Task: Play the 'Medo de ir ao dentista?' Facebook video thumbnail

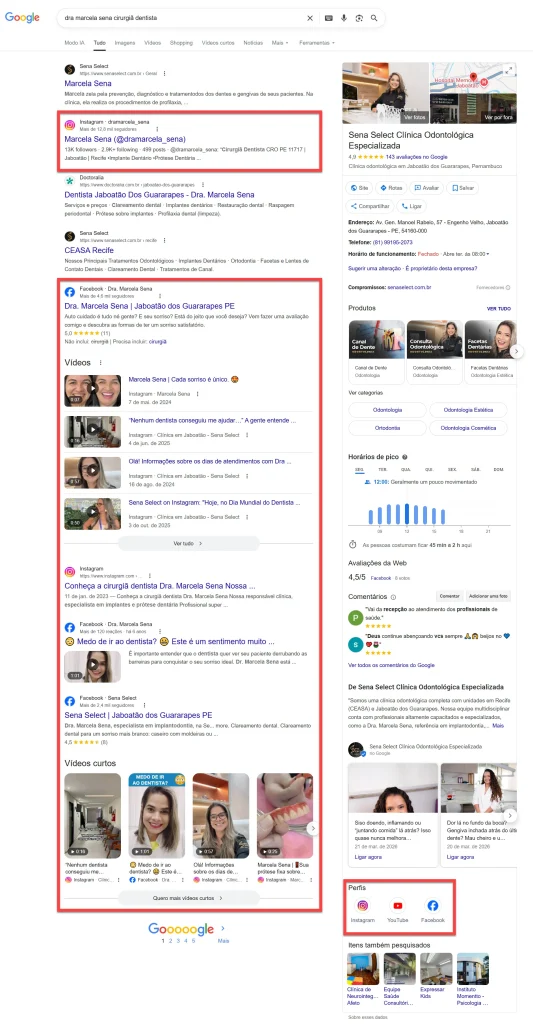Action: coord(92,667)
